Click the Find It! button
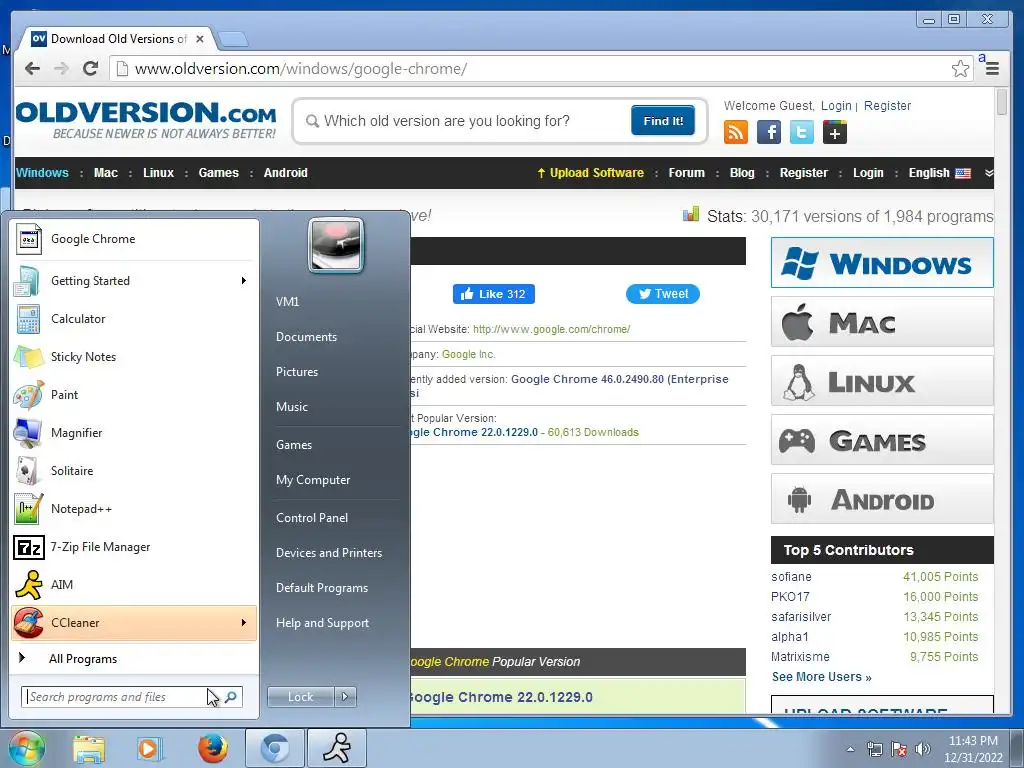This screenshot has height=768, width=1024. click(663, 121)
